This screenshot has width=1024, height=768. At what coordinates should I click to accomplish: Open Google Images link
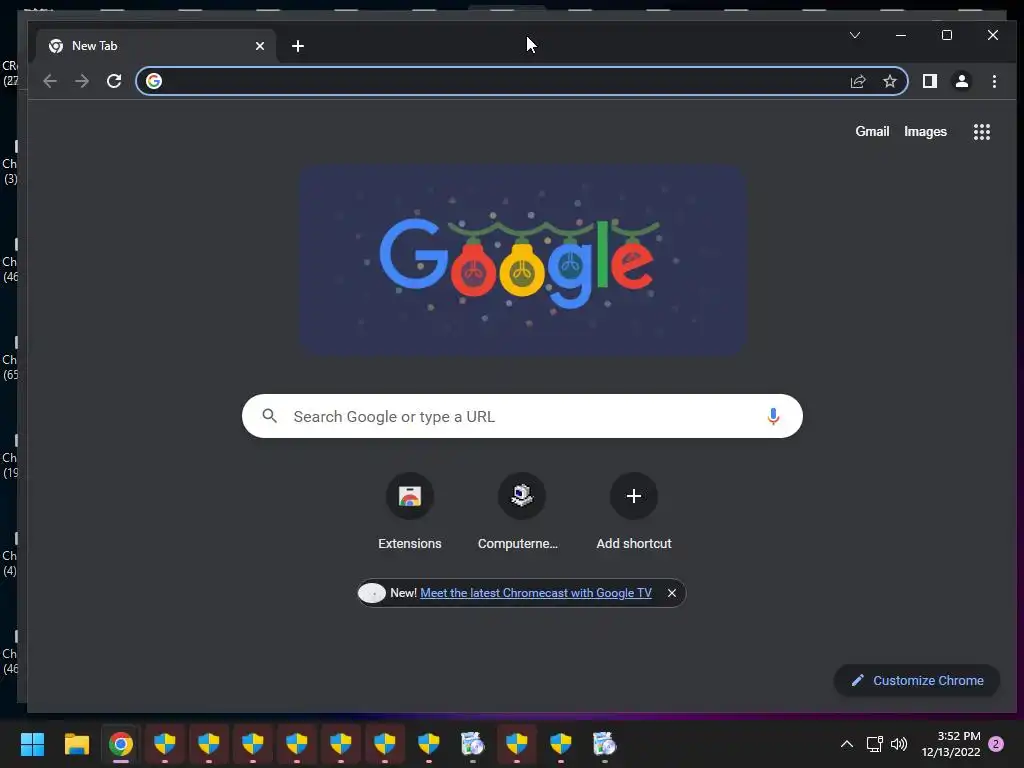[925, 131]
